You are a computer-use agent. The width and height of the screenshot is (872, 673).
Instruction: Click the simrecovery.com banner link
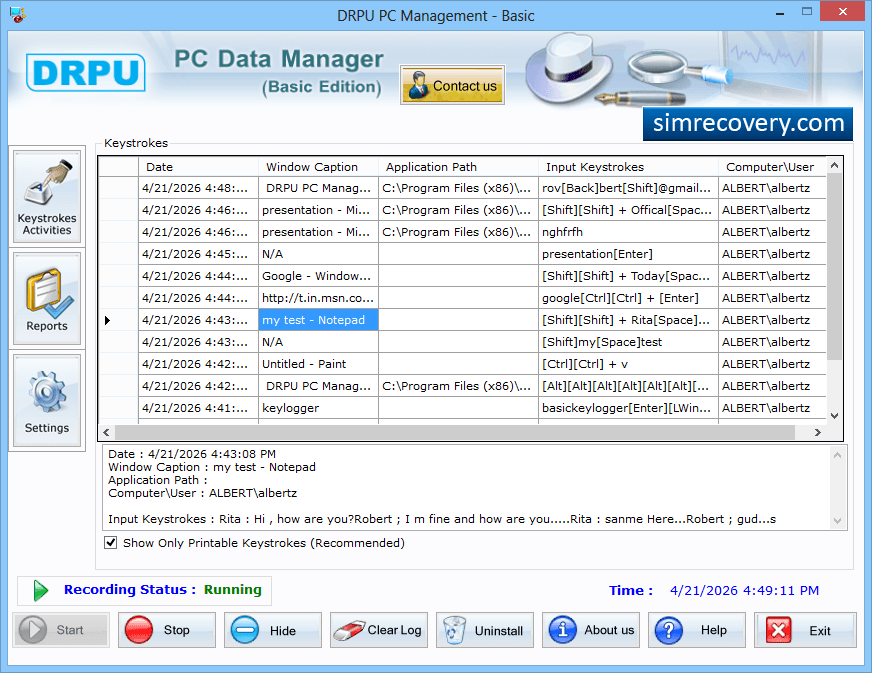point(747,123)
